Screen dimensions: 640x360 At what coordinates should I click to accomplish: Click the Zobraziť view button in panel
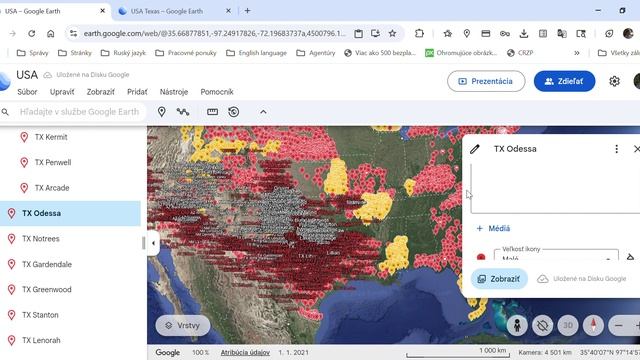click(499, 279)
